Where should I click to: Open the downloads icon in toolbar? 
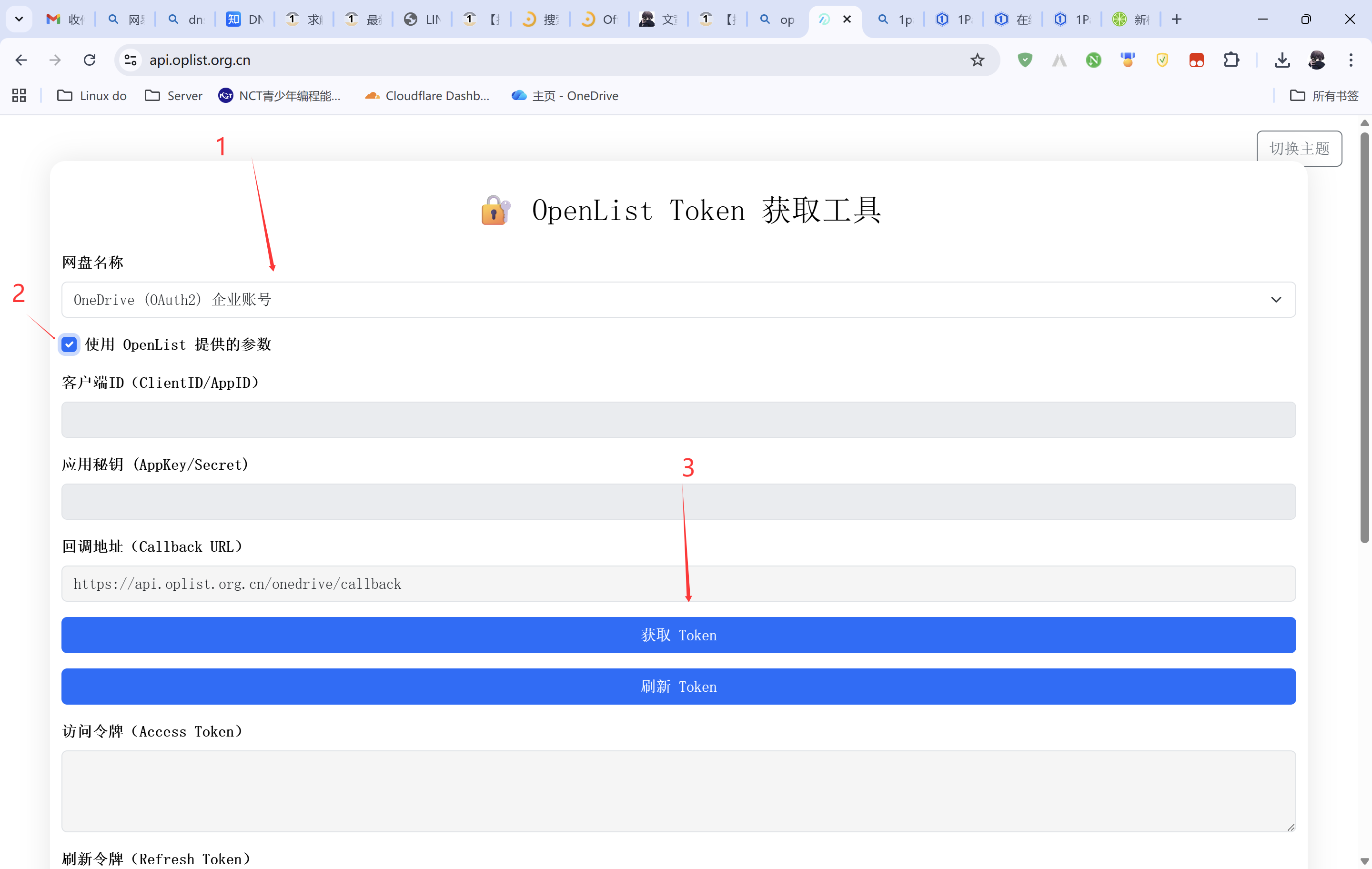(x=1282, y=60)
